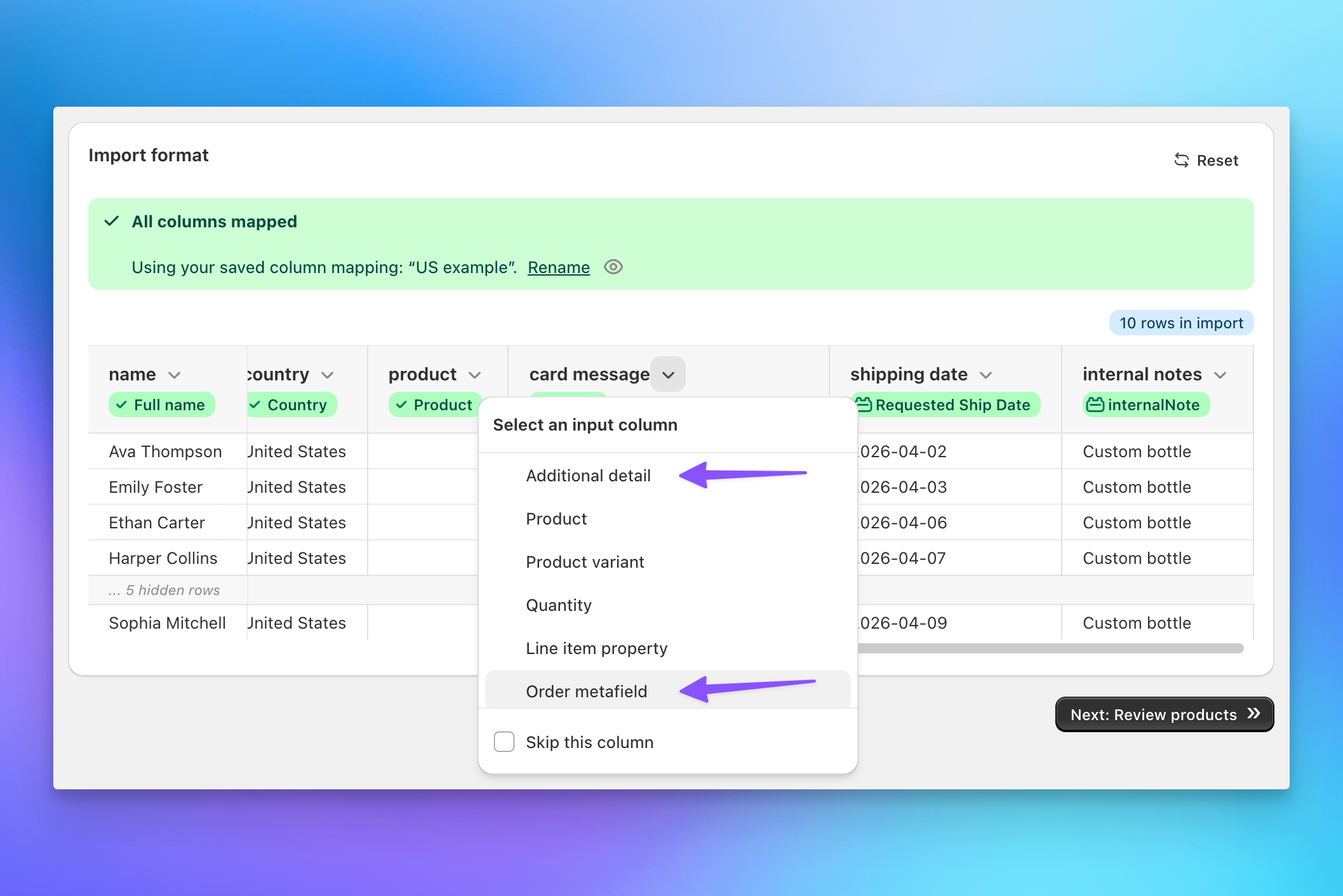Click the checkmark on the Country mapping pill

tap(257, 405)
